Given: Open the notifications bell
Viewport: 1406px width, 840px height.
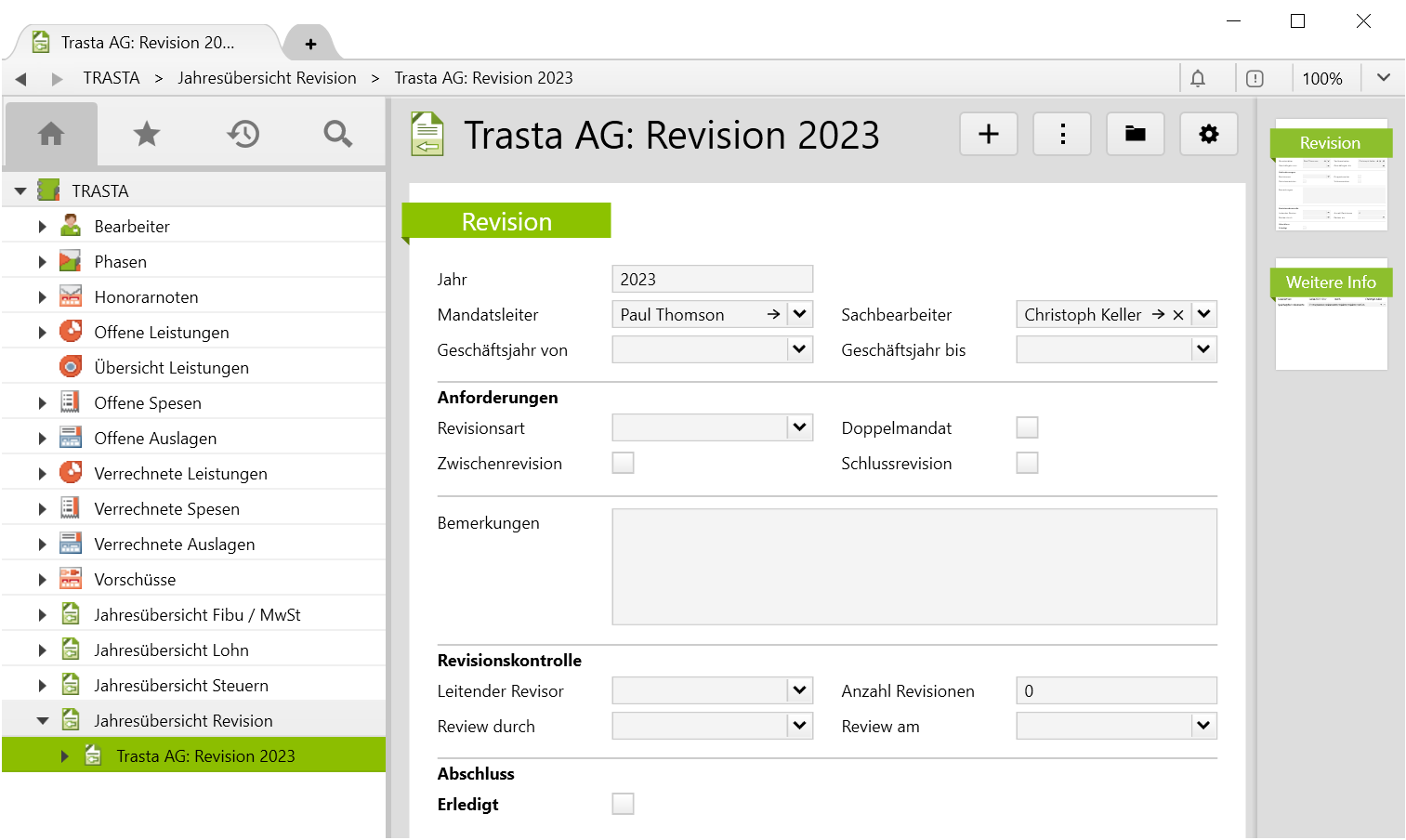Looking at the screenshot, I should (1198, 78).
